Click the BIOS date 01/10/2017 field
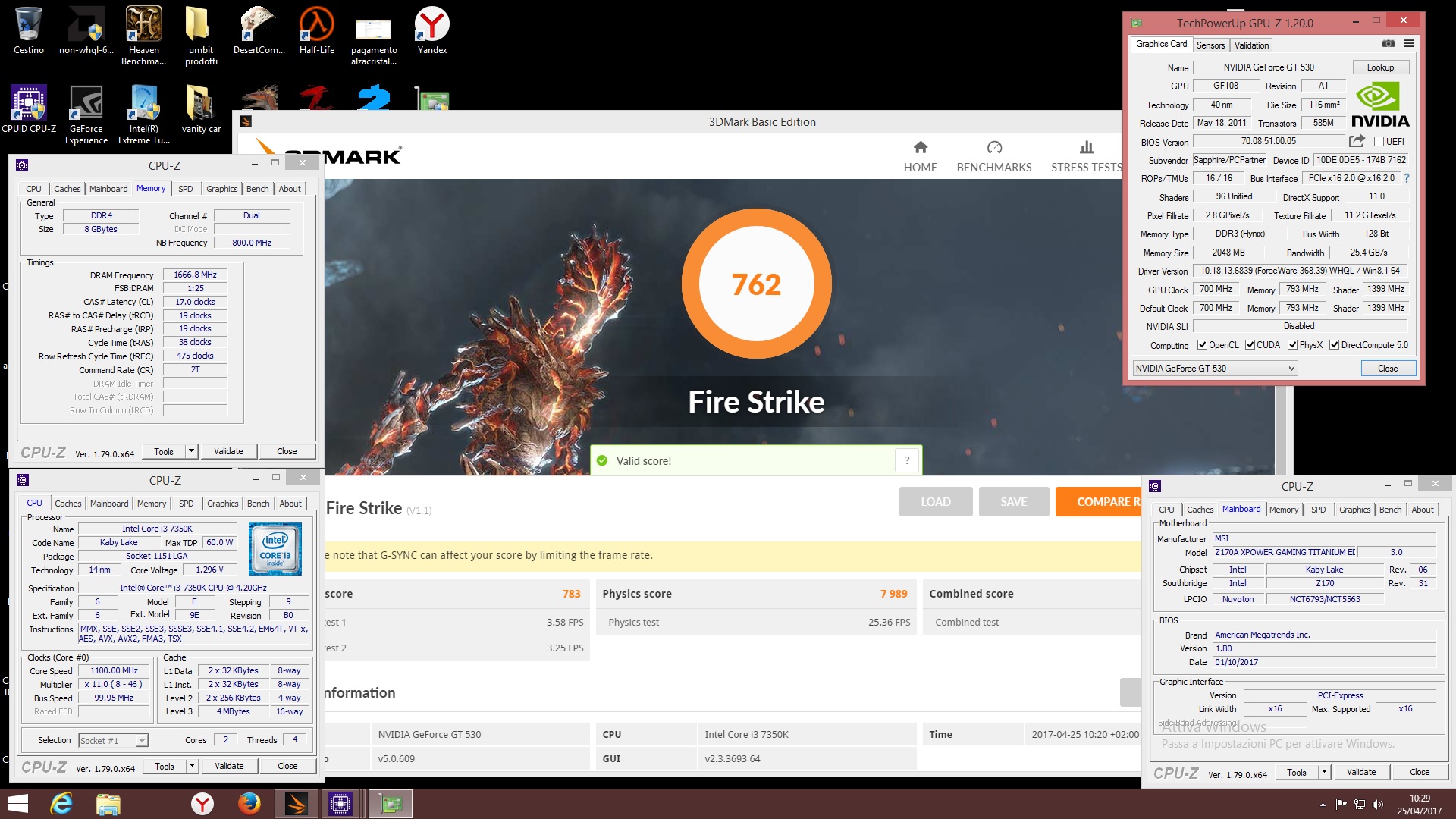The width and height of the screenshot is (1456, 819). point(1324,662)
